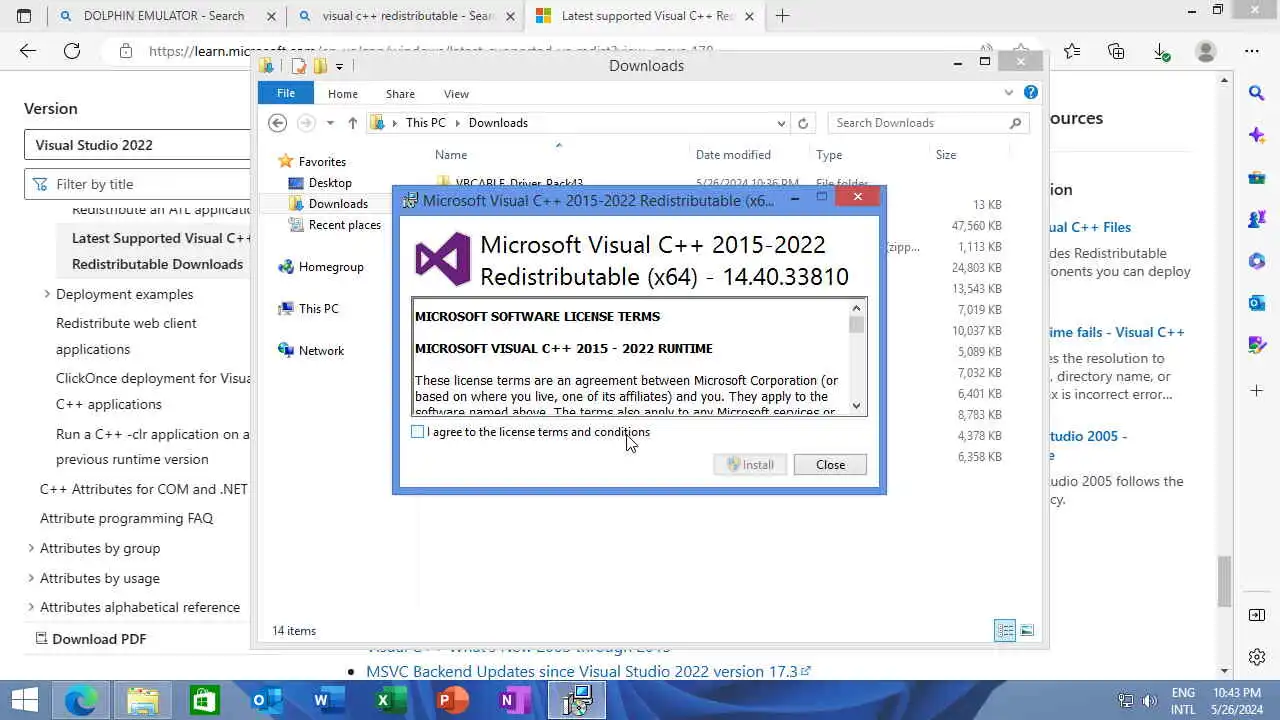Open Edge profile avatar
Image resolution: width=1280 pixels, height=720 pixels.
tap(1206, 51)
